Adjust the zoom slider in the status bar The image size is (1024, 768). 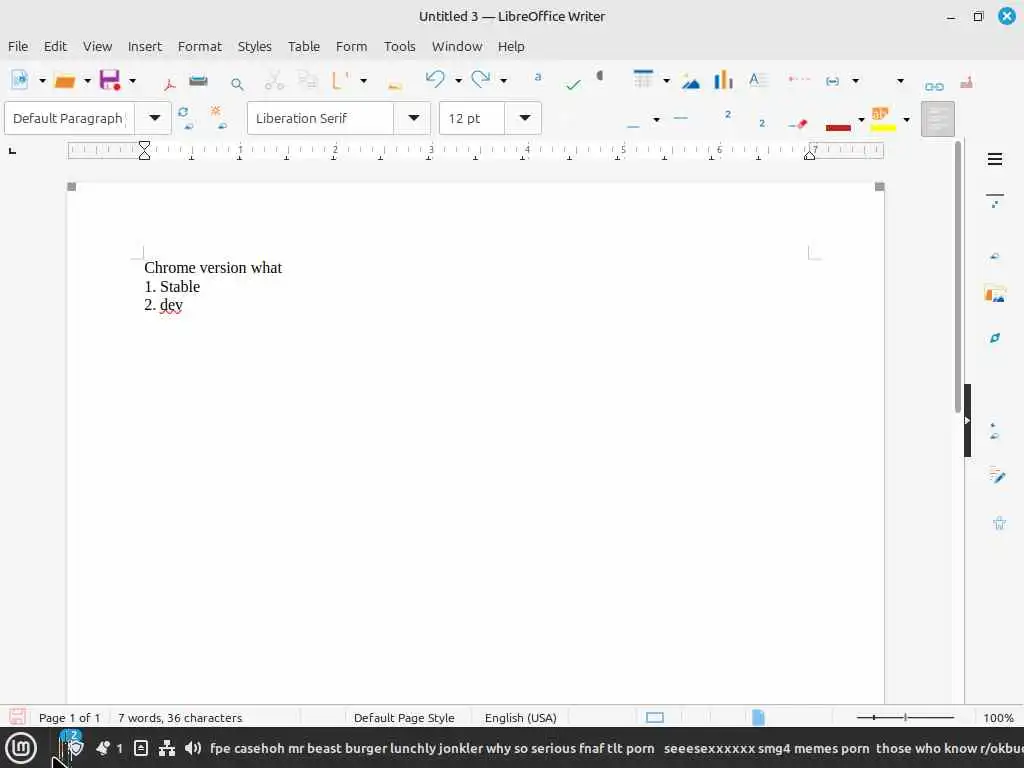(x=905, y=718)
